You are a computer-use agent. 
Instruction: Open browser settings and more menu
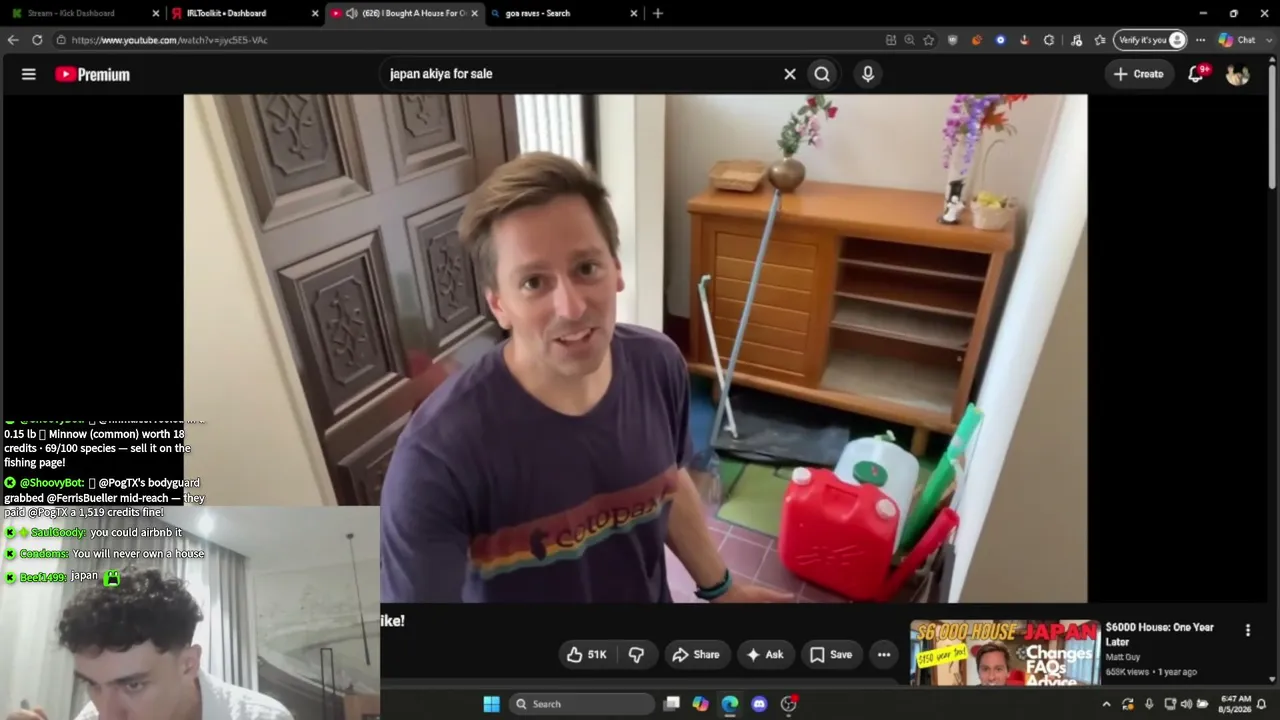click(x=1201, y=40)
